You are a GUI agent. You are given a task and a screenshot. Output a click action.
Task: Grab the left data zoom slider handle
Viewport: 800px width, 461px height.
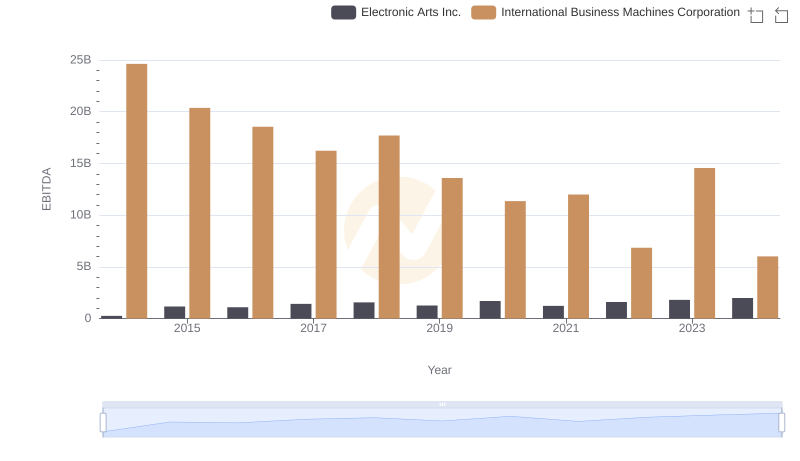point(103,422)
